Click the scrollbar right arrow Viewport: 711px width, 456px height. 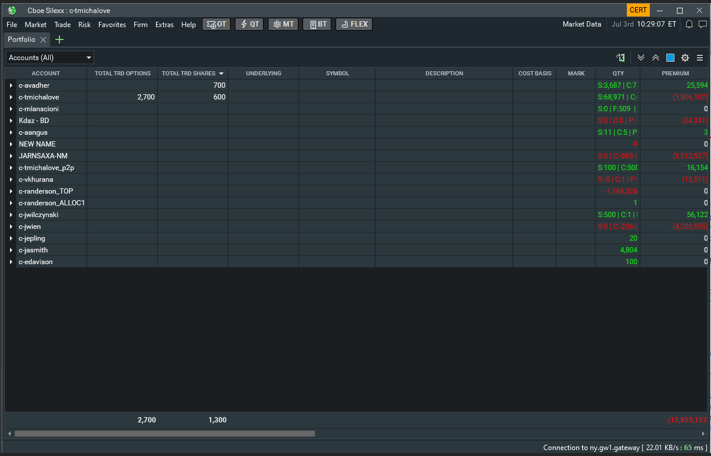(x=703, y=434)
